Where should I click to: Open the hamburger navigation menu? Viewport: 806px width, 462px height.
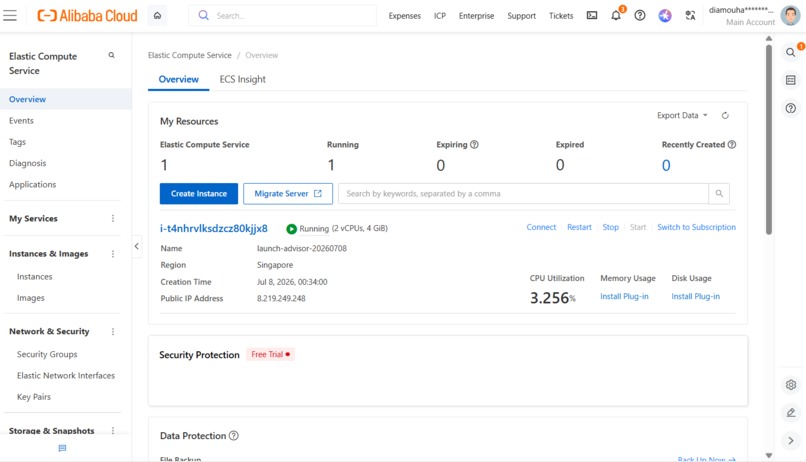[x=10, y=15]
